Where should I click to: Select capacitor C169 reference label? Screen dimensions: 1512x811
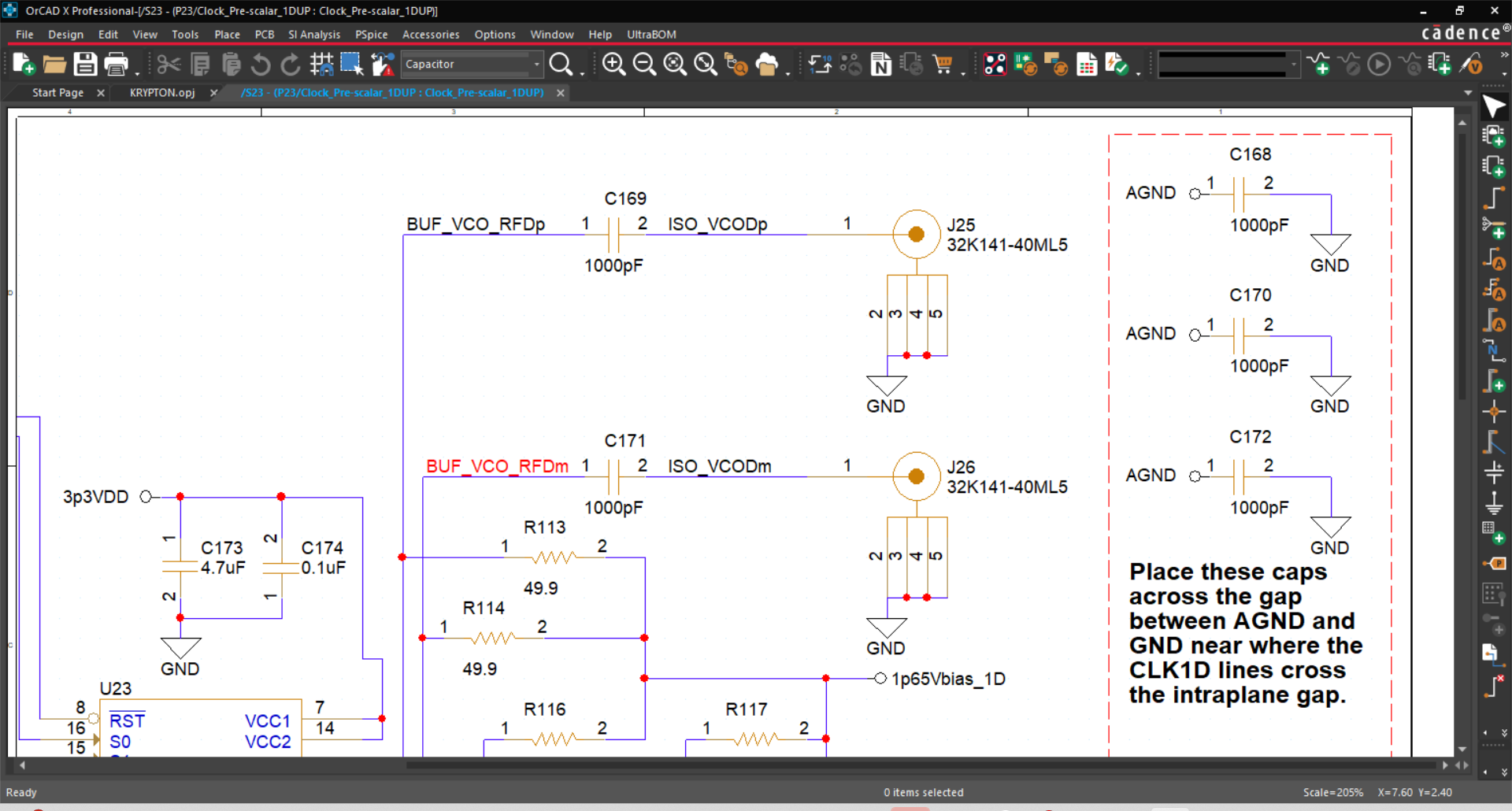coord(625,198)
